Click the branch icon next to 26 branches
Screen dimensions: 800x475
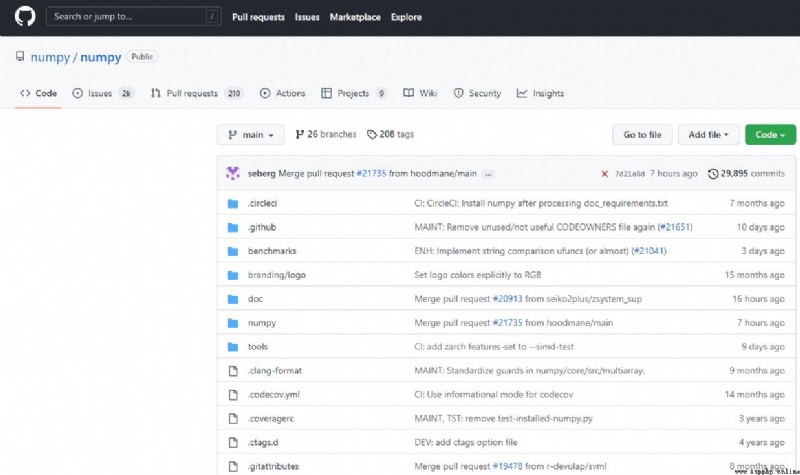[x=299, y=134]
